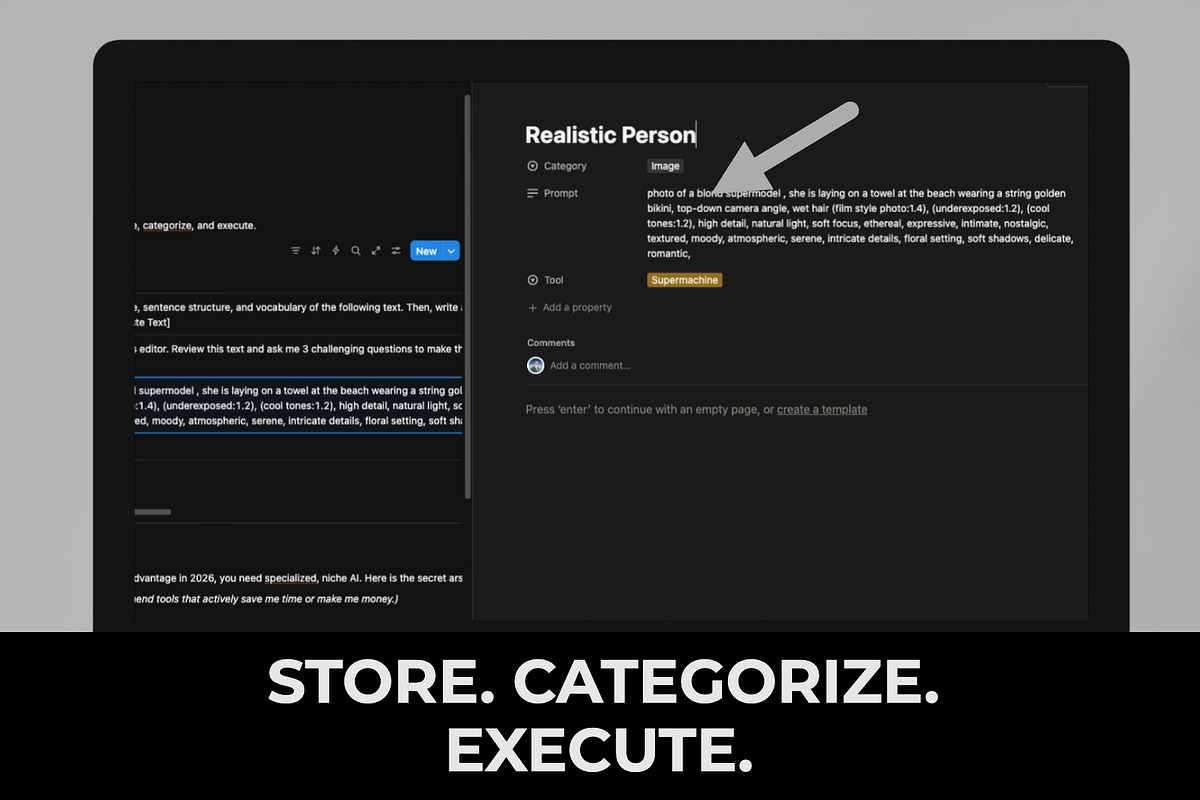Click the Comments heading
Screen dimensions: 1200x800
551,343
